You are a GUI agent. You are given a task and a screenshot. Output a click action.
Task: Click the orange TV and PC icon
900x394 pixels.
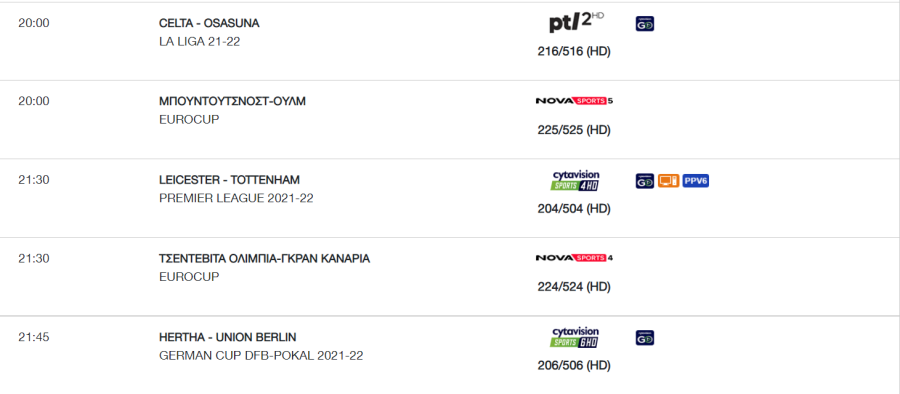coord(668,181)
